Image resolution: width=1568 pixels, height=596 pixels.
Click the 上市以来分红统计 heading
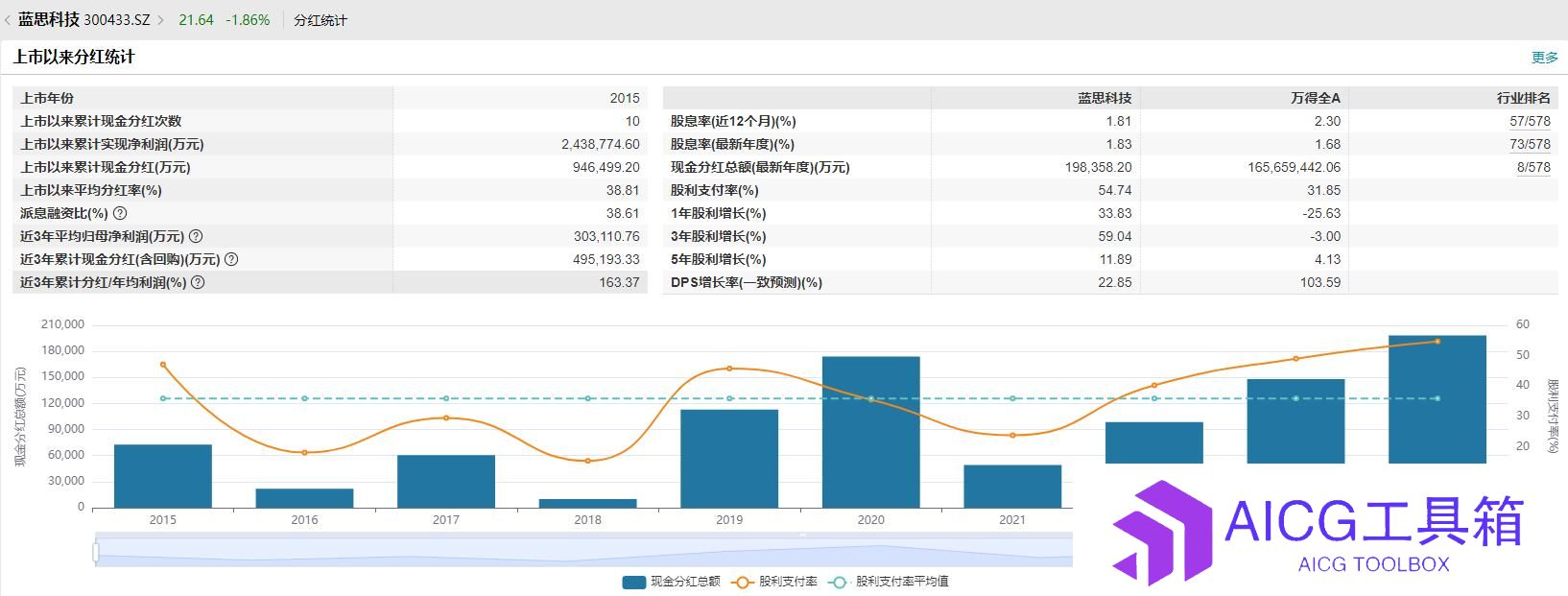[x=74, y=58]
